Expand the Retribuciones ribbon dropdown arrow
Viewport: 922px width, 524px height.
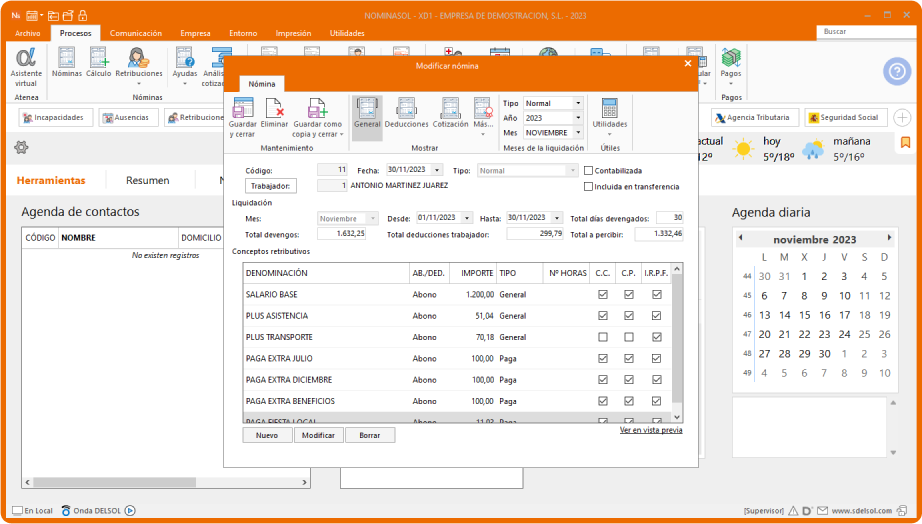139,84
